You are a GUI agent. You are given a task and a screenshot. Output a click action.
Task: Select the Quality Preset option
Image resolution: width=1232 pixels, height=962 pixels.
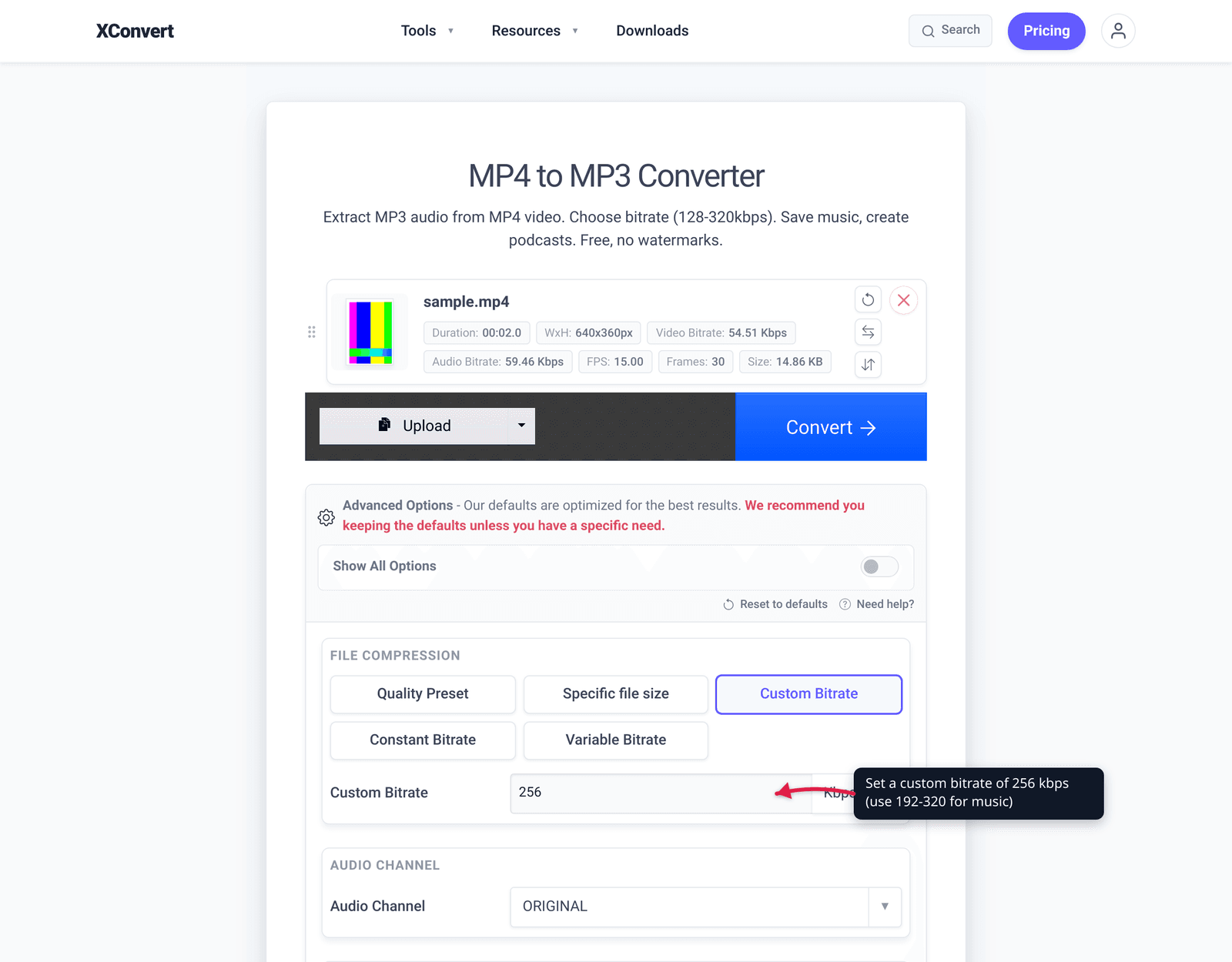point(423,694)
